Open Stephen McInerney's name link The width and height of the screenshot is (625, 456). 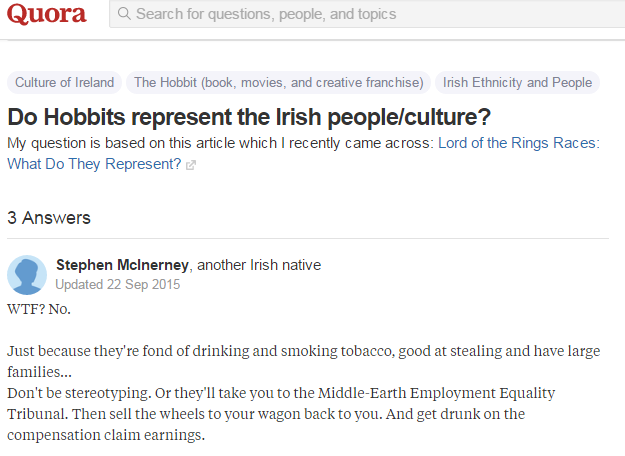pyautogui.click(x=122, y=265)
